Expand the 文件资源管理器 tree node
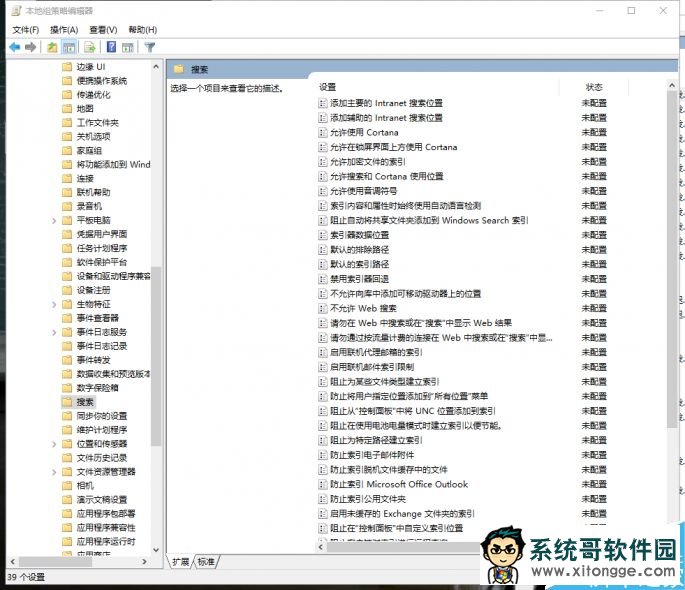685x590 pixels. pos(53,471)
